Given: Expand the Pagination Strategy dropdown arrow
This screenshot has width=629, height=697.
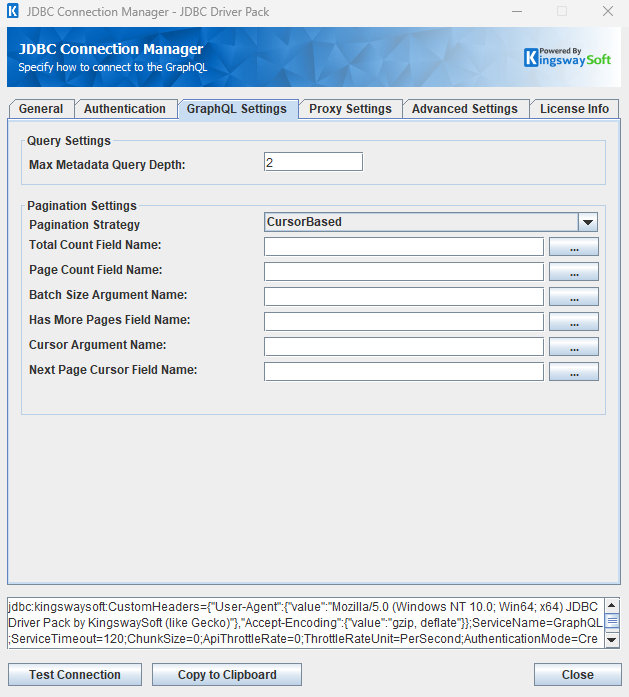Looking at the screenshot, I should [x=588, y=222].
